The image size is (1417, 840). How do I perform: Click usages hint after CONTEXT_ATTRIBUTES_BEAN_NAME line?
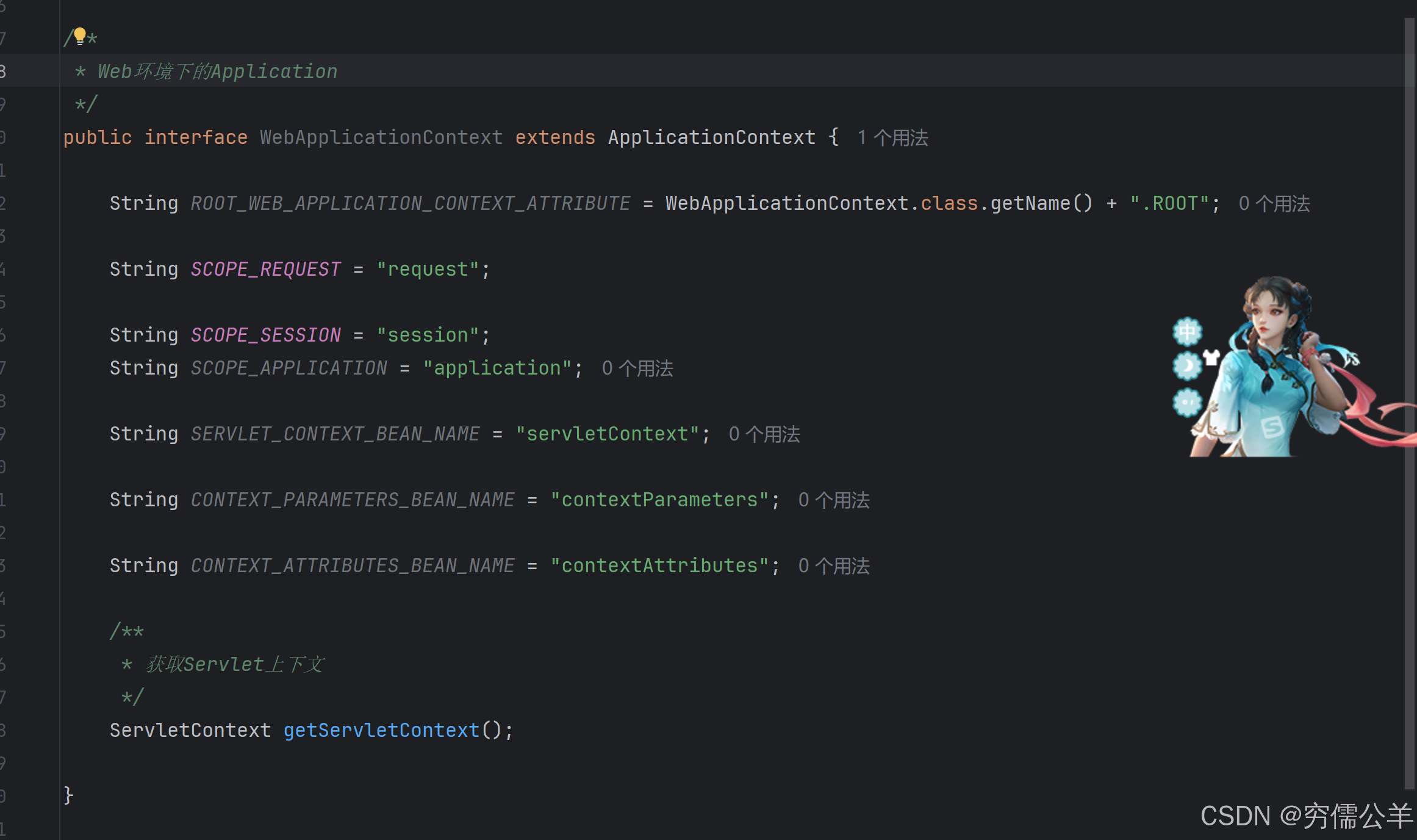[x=833, y=566]
